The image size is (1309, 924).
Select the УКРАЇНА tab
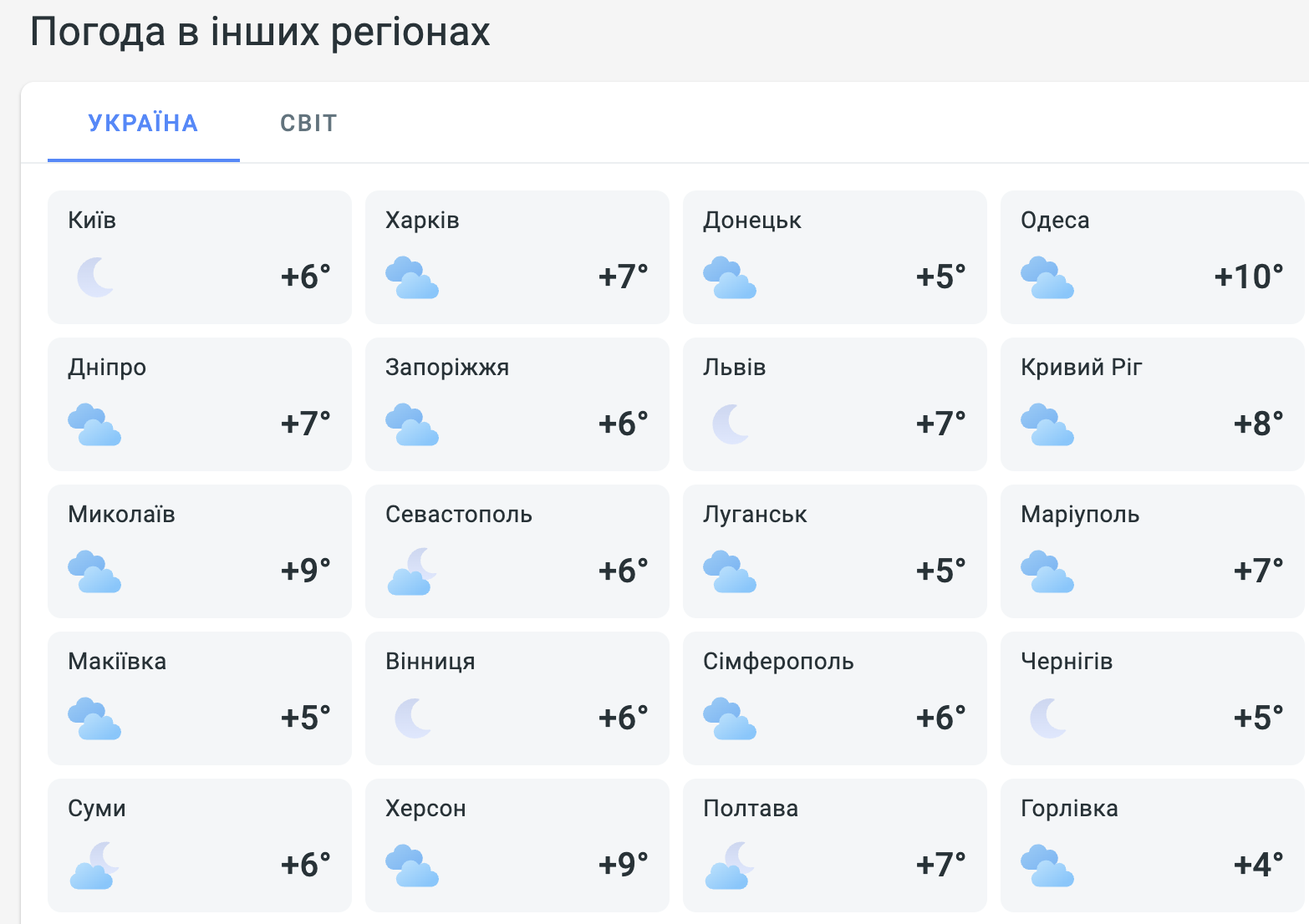pos(143,123)
